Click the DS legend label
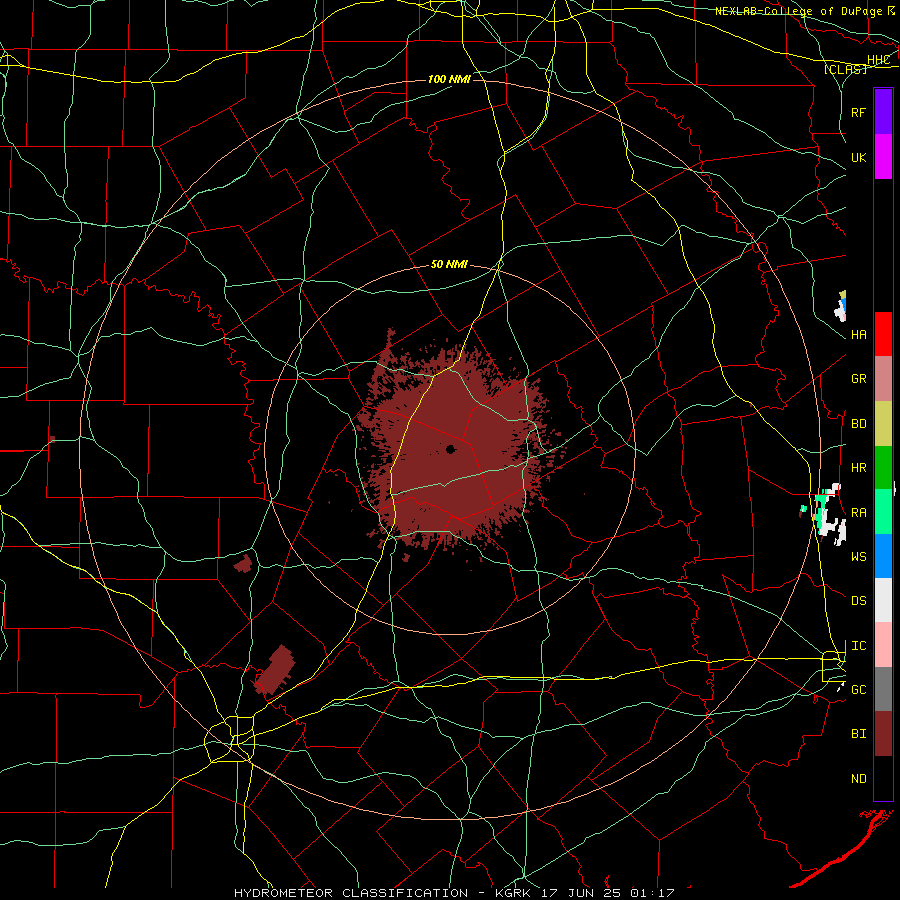900x900 pixels. click(x=858, y=601)
